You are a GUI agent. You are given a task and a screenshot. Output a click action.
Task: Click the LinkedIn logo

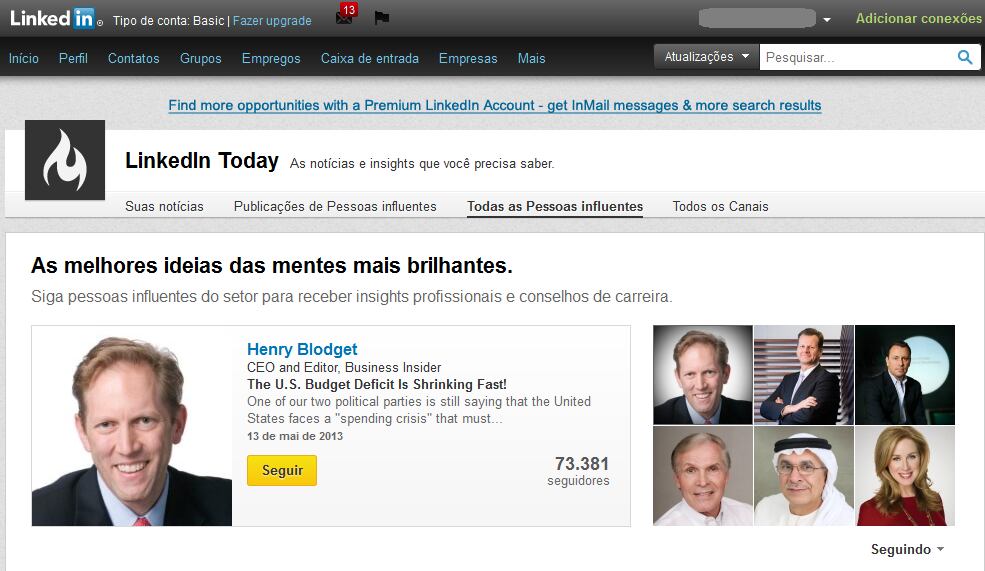[x=54, y=18]
